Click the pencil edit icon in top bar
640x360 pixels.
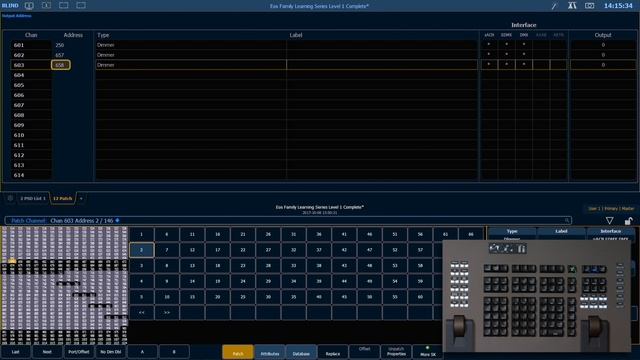pyautogui.click(x=554, y=6)
